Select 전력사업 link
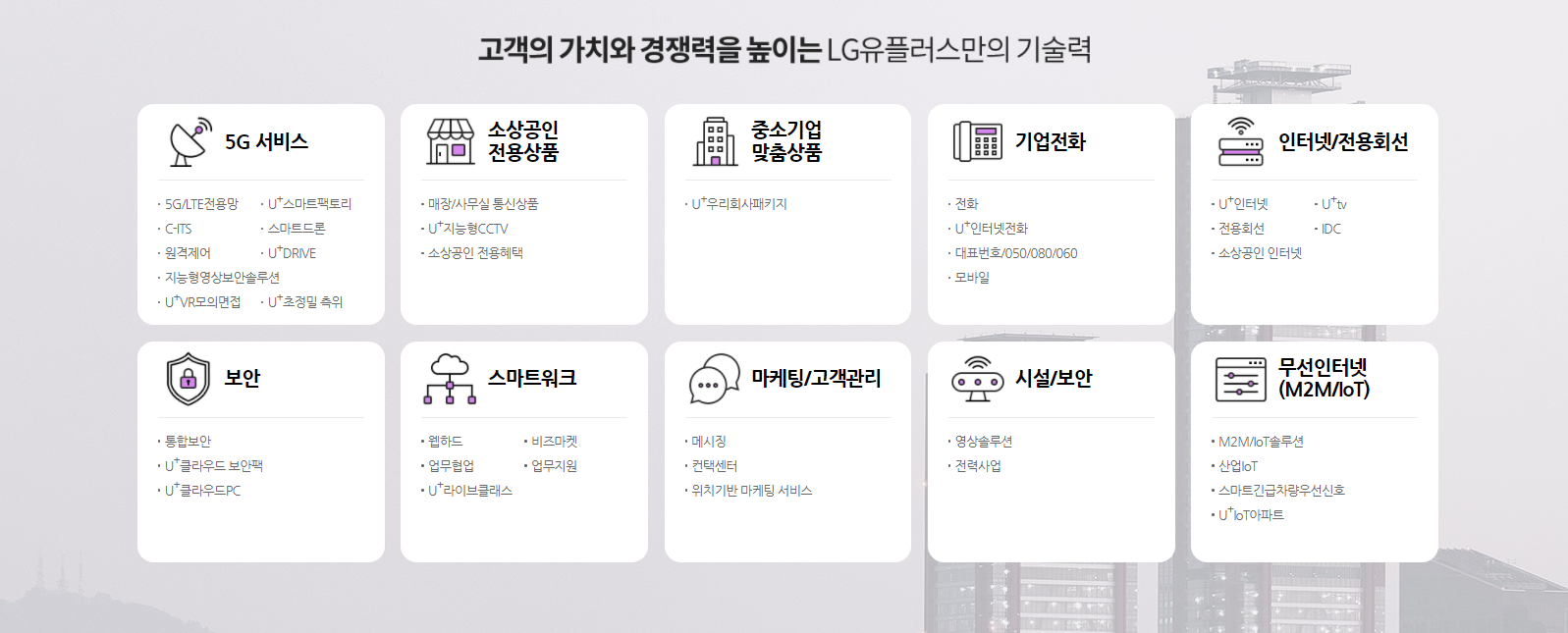This screenshot has width=1568, height=633. click(978, 466)
